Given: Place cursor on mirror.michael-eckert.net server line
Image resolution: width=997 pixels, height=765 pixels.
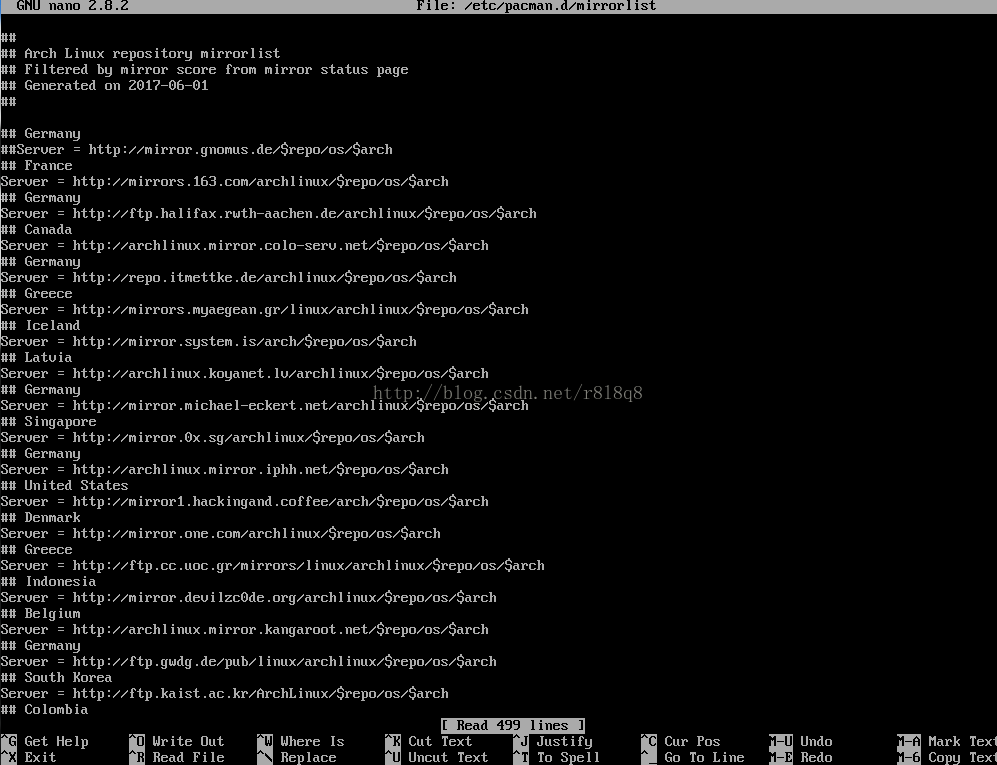Looking at the screenshot, I should coord(265,406).
